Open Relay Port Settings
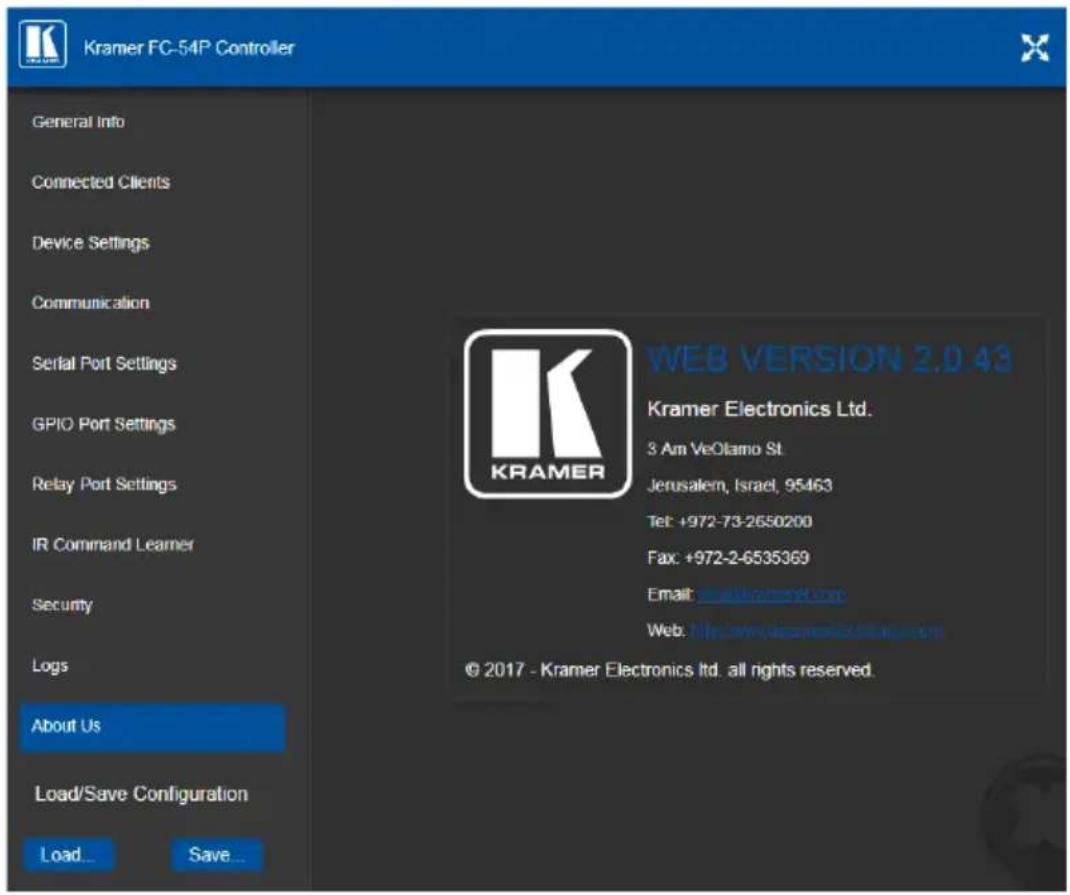The width and height of the screenshot is (1070, 895). click(104, 484)
